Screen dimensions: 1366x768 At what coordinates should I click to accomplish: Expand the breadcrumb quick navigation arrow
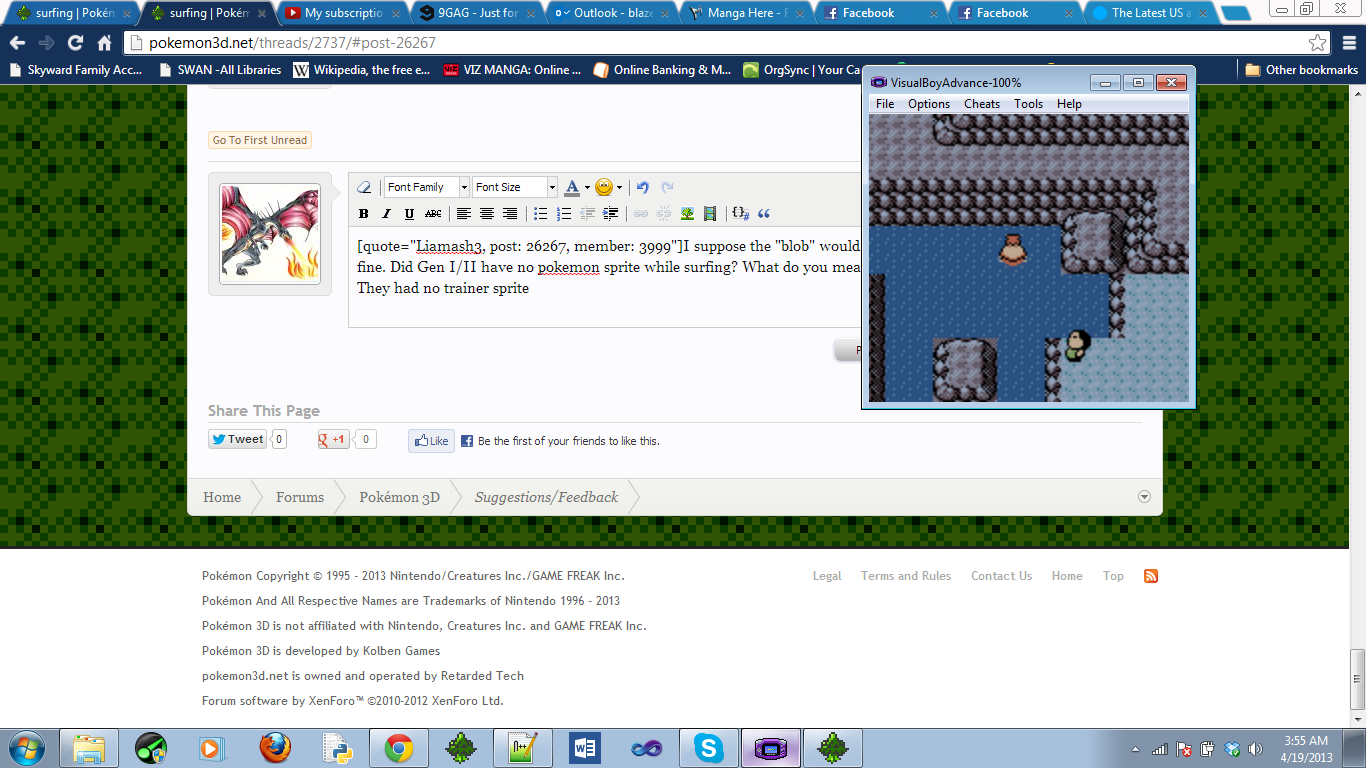click(x=1145, y=497)
